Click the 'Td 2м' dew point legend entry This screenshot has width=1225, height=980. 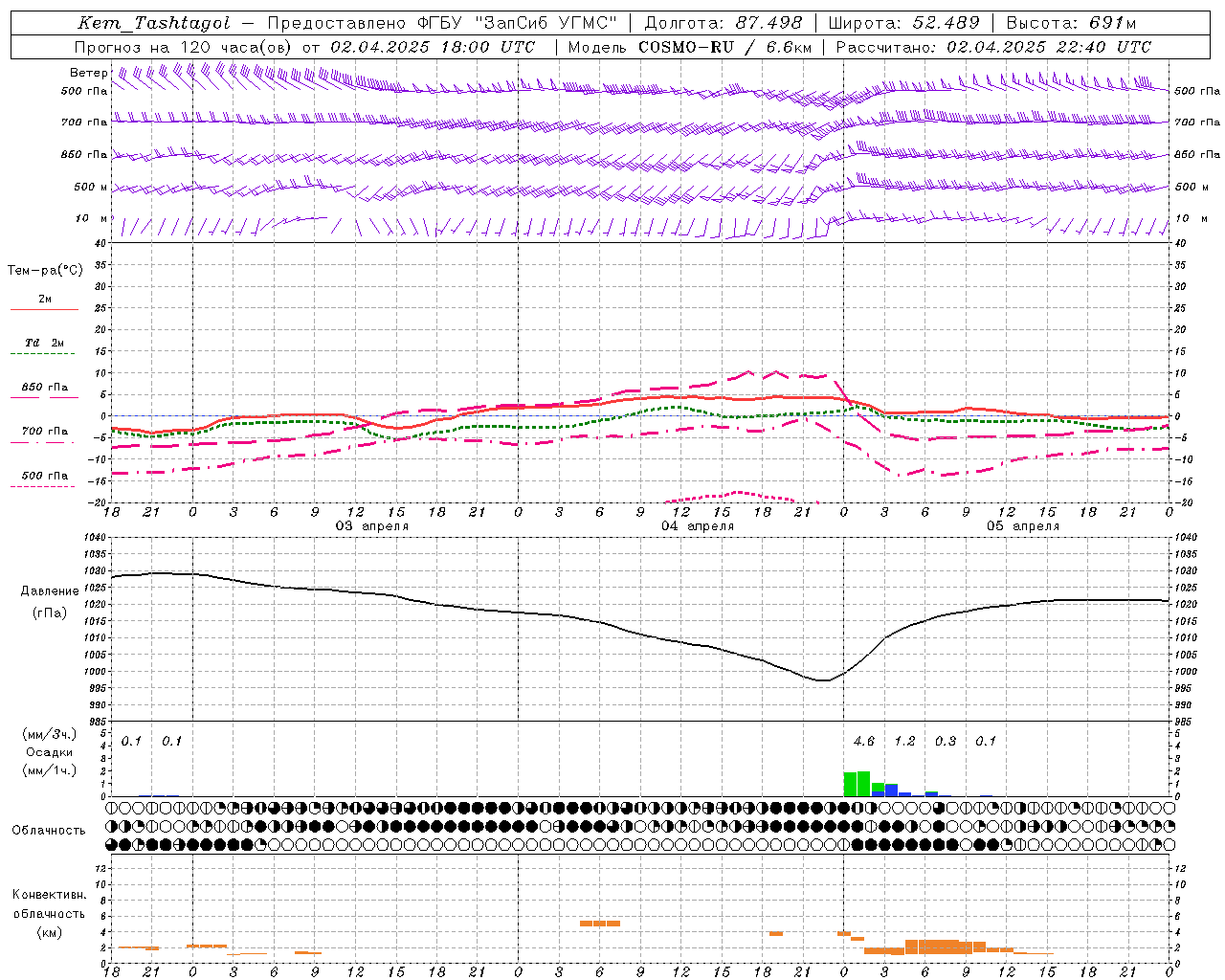(x=44, y=343)
